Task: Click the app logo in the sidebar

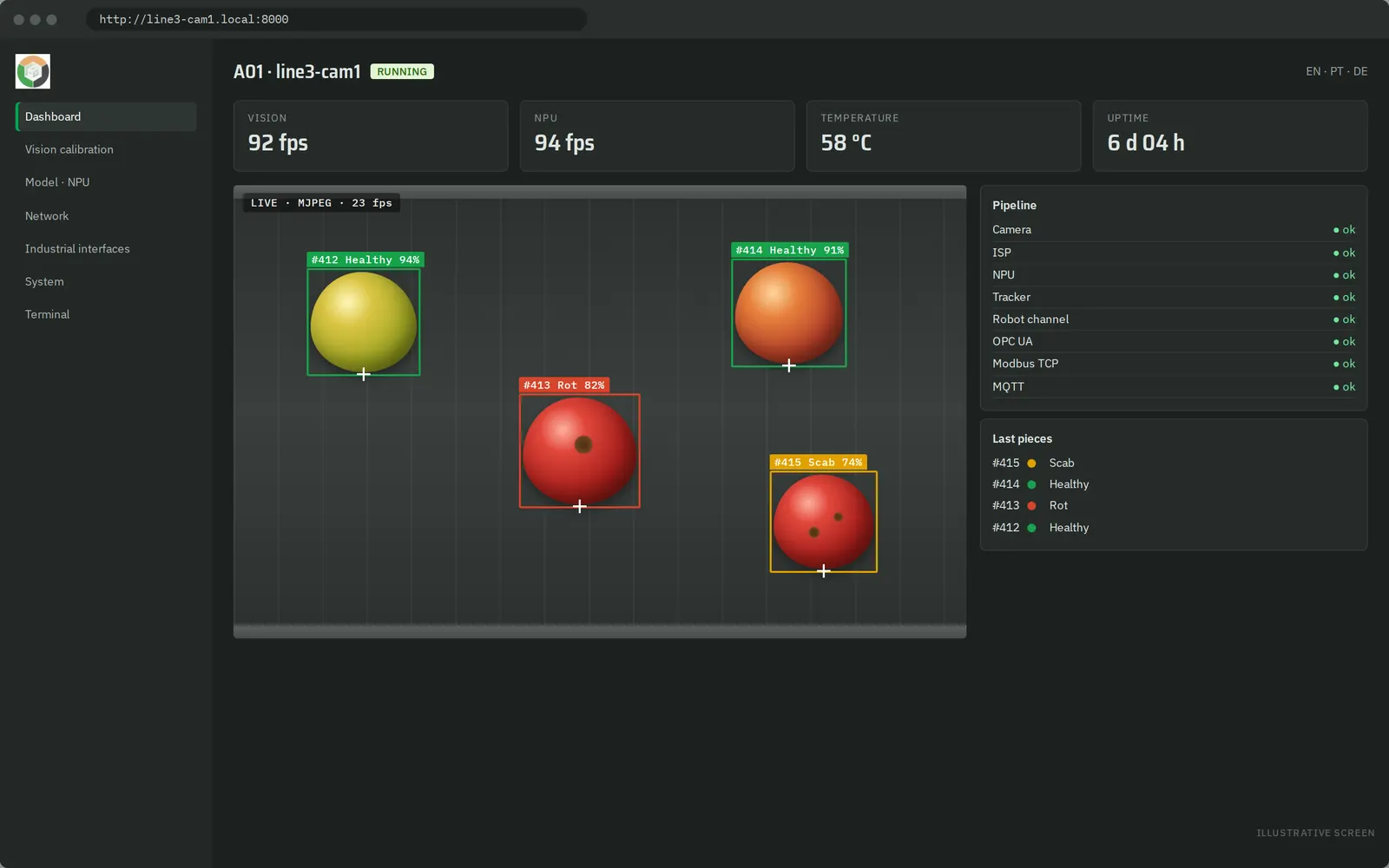Action: coord(33,71)
